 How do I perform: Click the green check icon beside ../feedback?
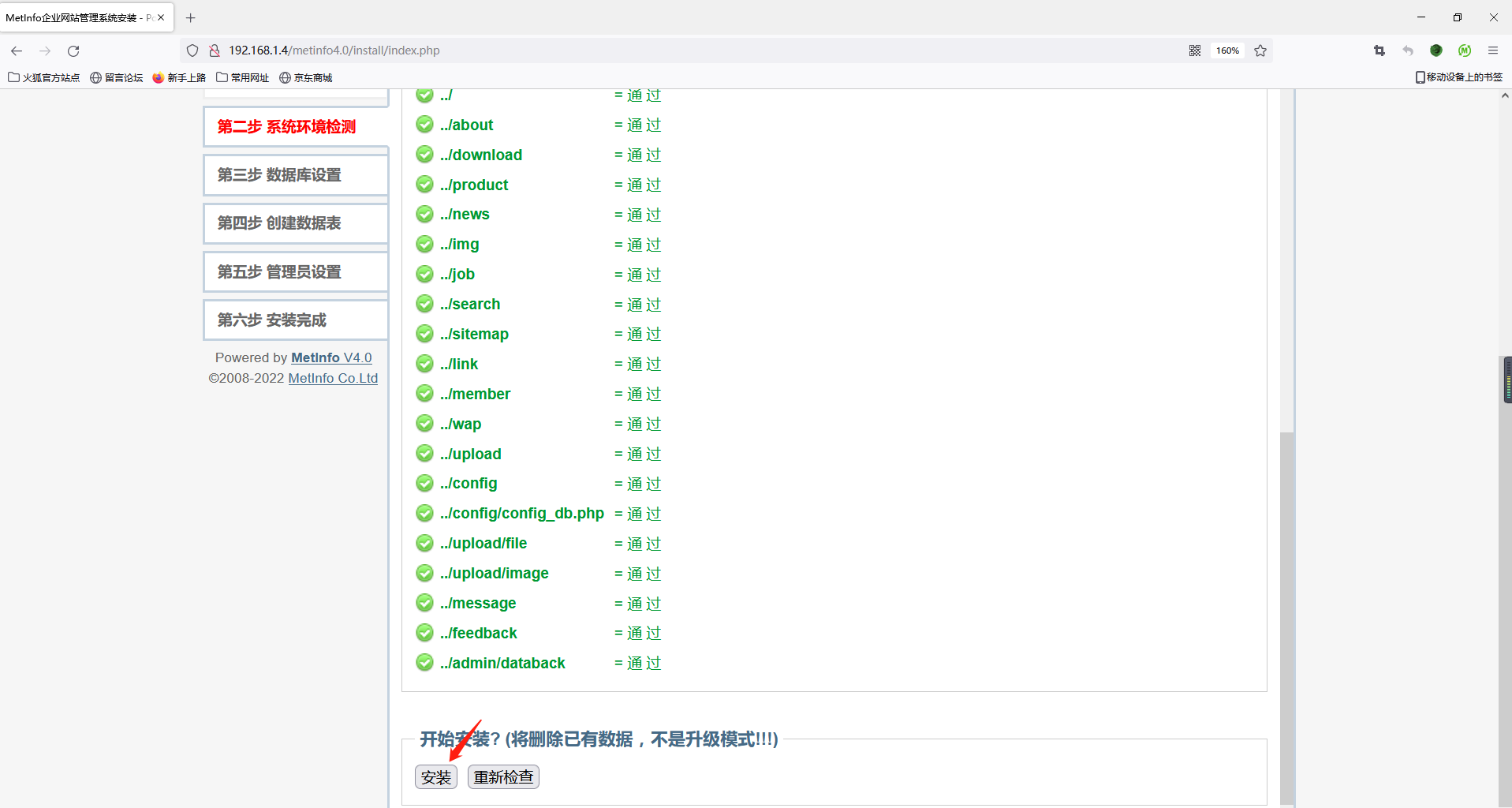pyautogui.click(x=425, y=633)
